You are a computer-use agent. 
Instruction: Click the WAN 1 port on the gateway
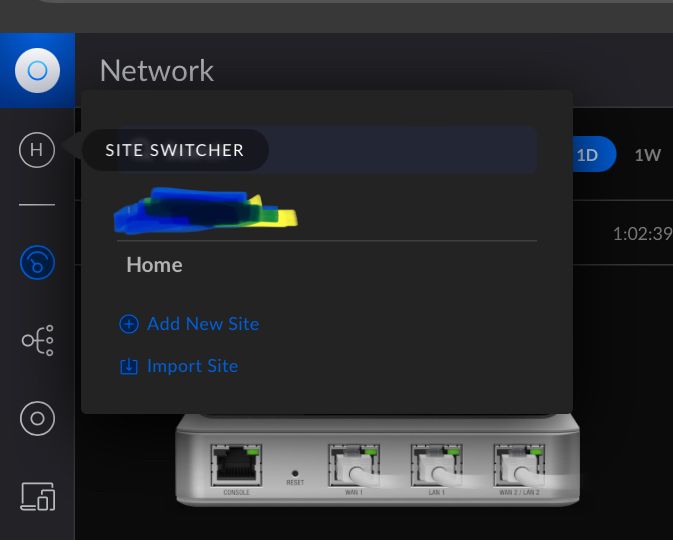click(353, 466)
